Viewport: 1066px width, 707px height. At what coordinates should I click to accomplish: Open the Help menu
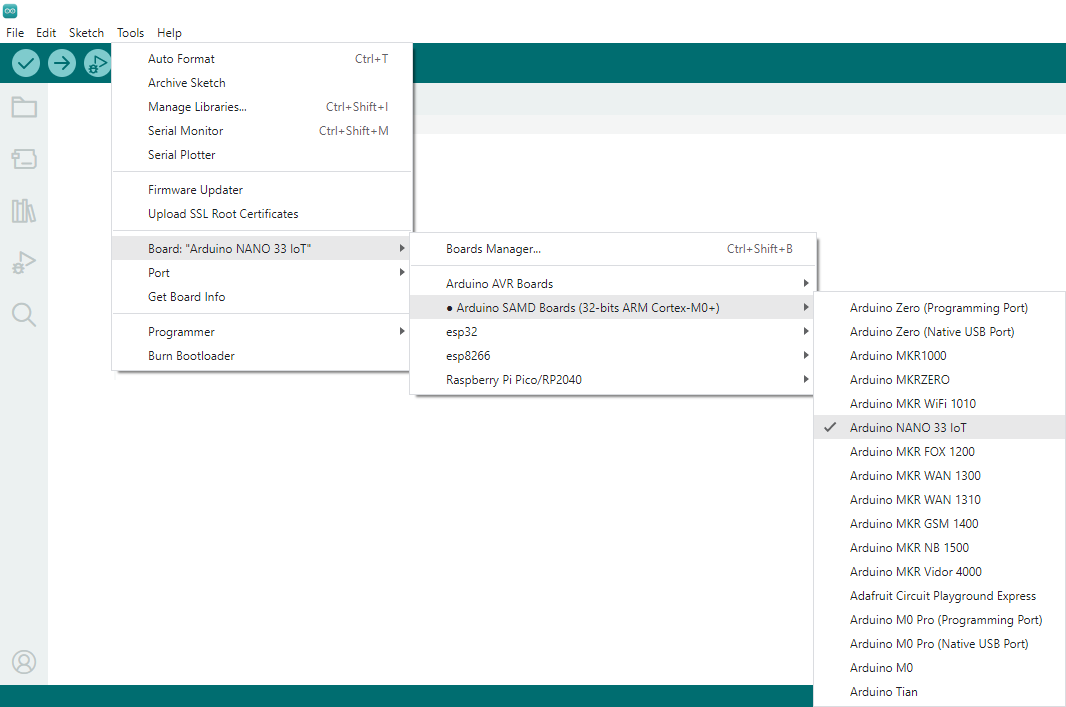tap(169, 33)
